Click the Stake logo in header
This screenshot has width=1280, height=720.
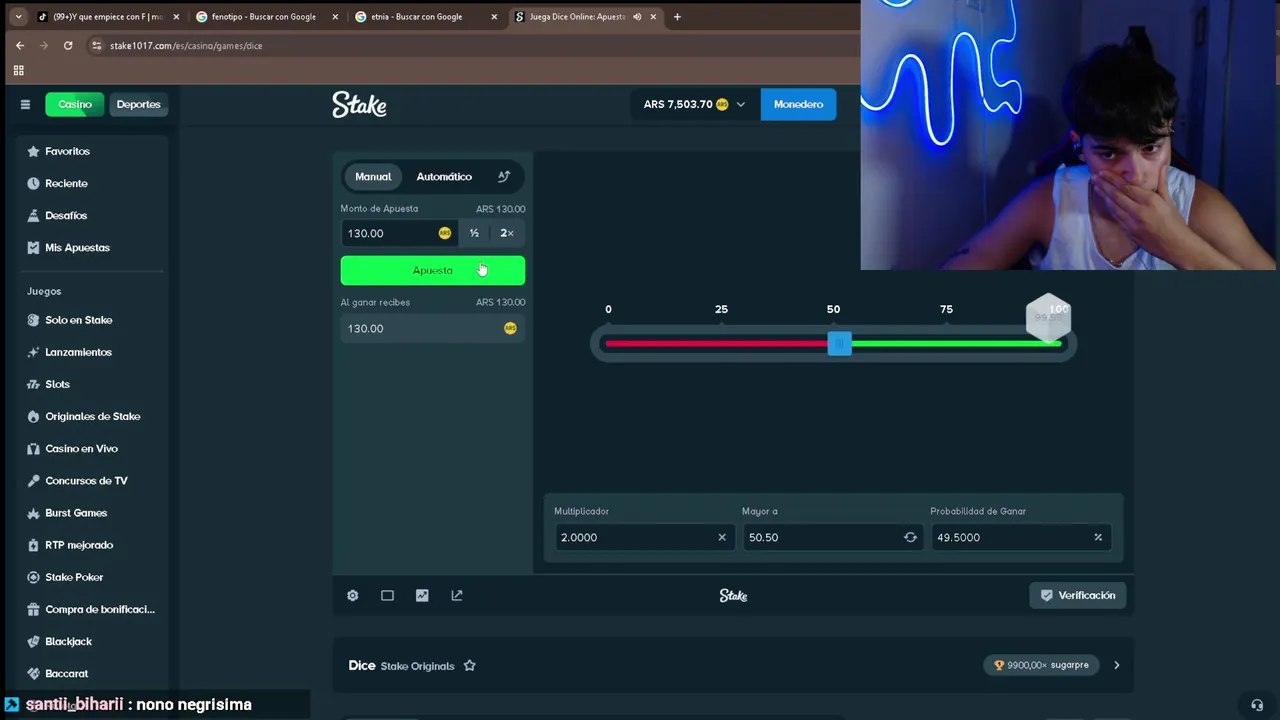359,105
